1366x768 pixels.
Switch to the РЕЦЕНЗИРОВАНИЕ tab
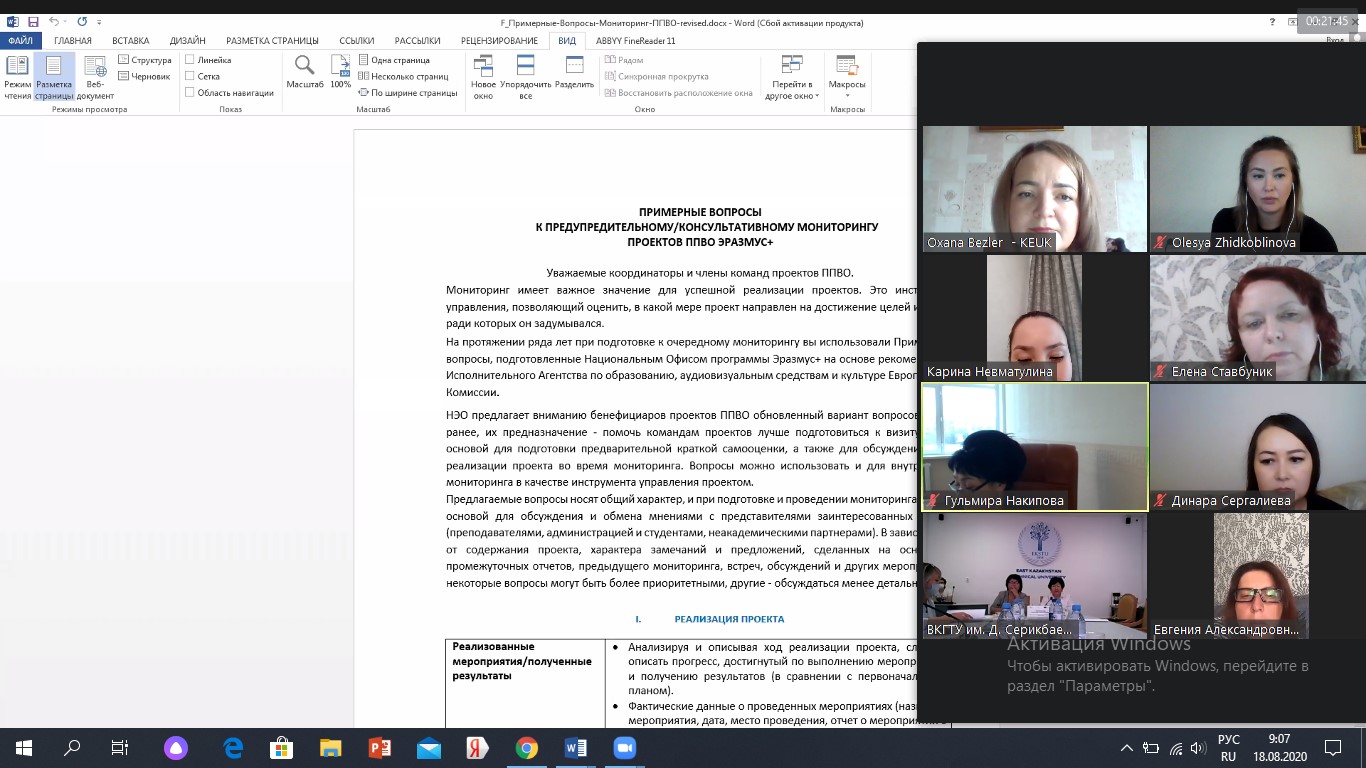click(x=499, y=41)
